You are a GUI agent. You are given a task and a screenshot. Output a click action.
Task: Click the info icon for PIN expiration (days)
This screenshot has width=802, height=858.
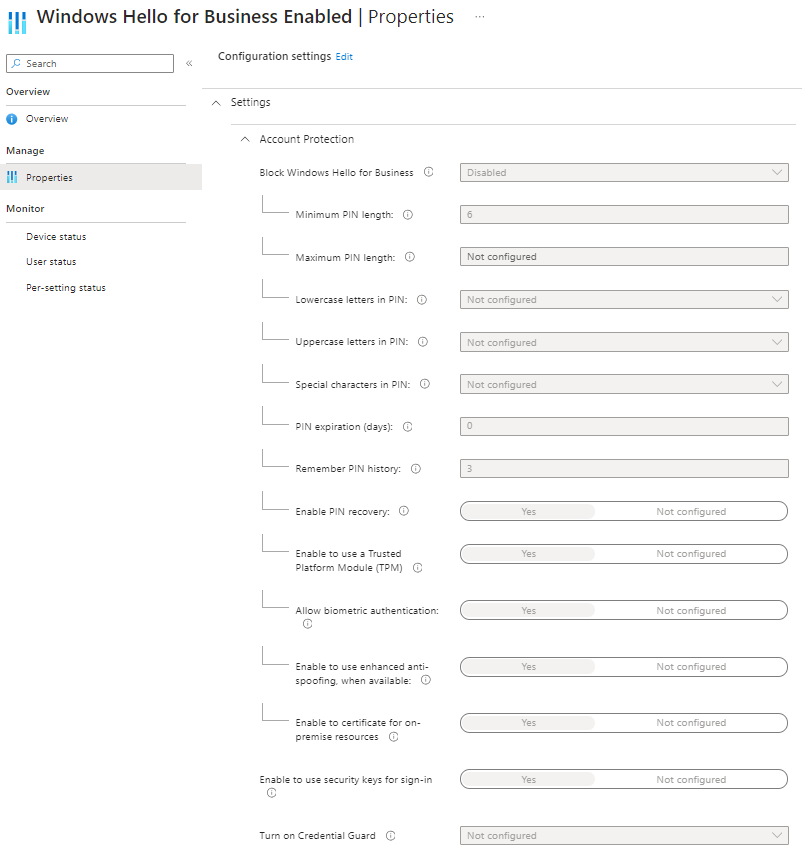(408, 427)
